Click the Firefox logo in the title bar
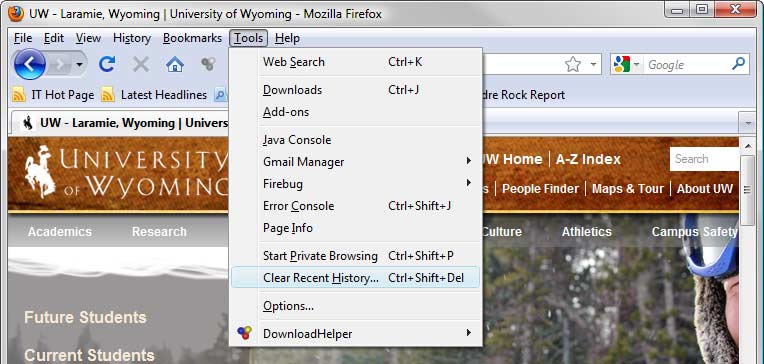 pos(16,13)
